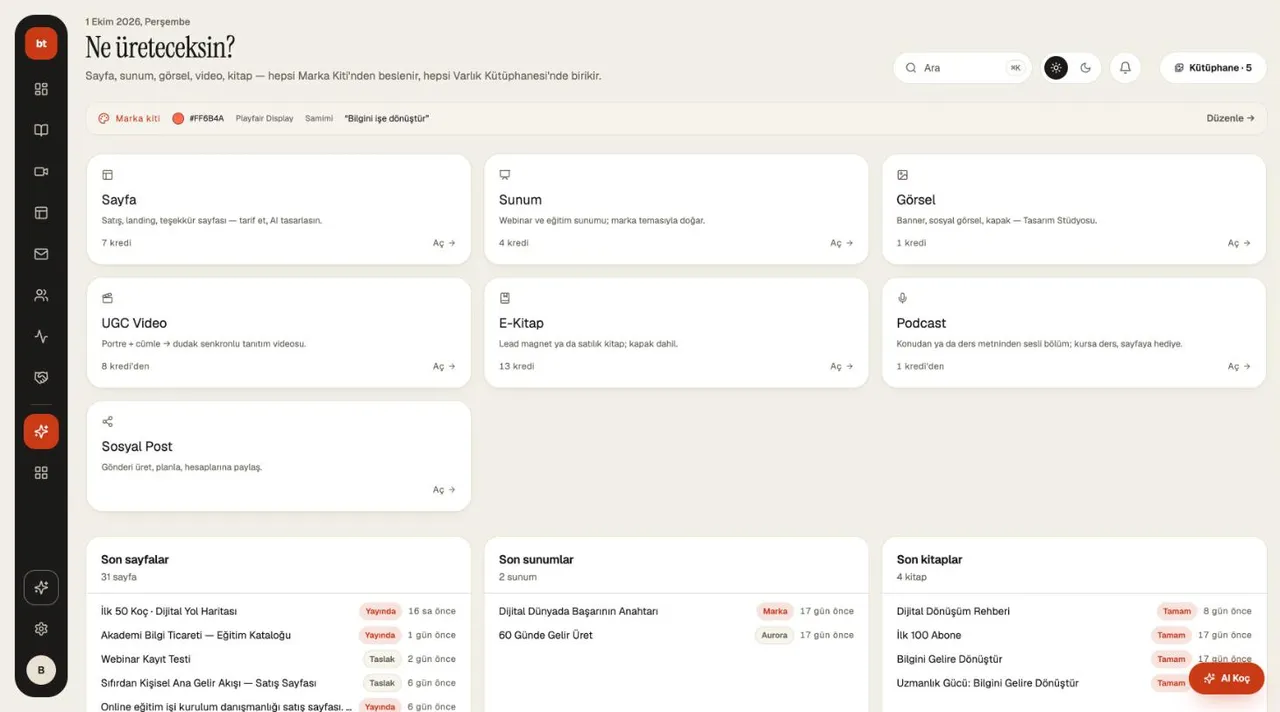Select the video camera sidebar icon
This screenshot has height=712, width=1280.
[41, 172]
